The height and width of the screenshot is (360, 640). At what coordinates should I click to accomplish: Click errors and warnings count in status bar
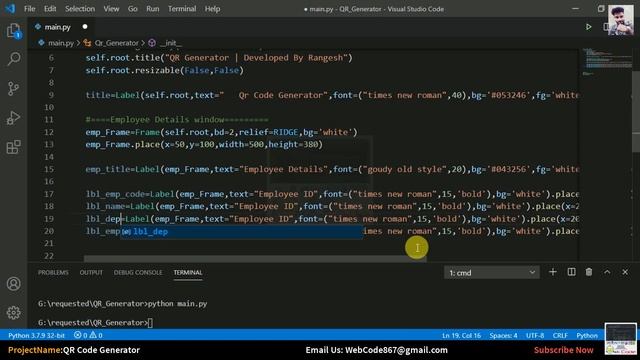pos(88,335)
